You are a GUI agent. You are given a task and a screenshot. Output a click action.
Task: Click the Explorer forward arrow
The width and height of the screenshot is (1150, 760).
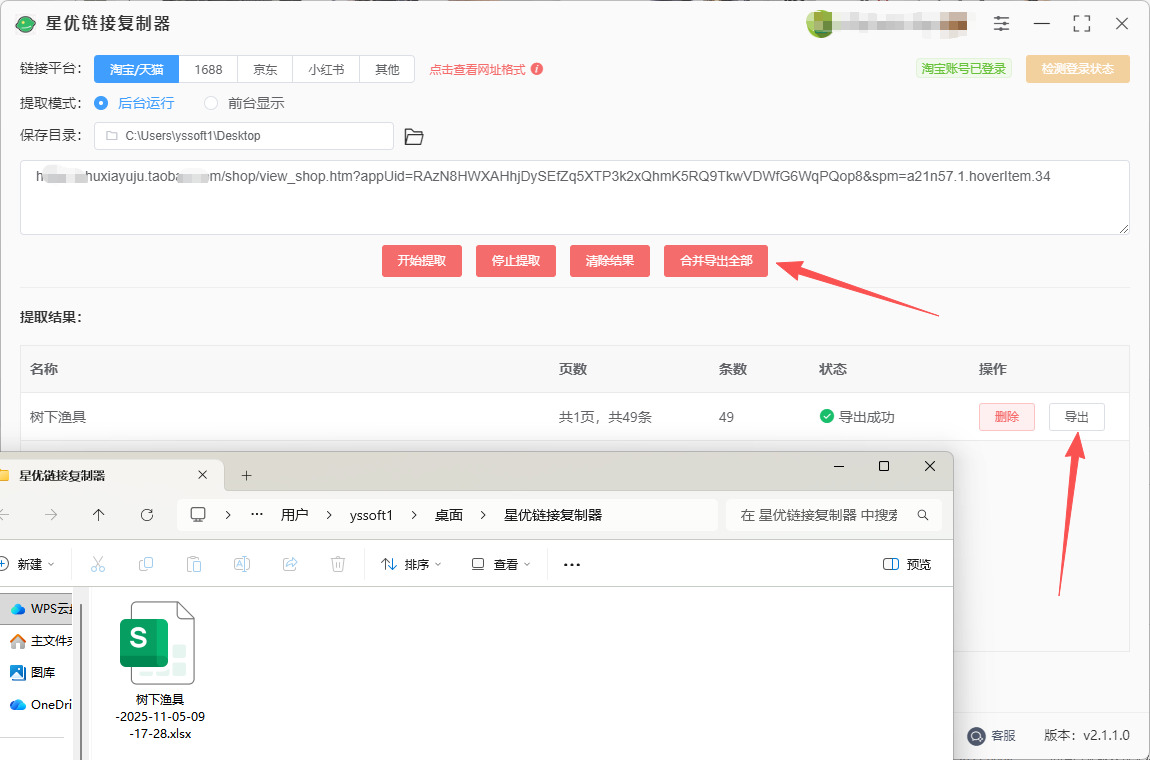tap(51, 515)
